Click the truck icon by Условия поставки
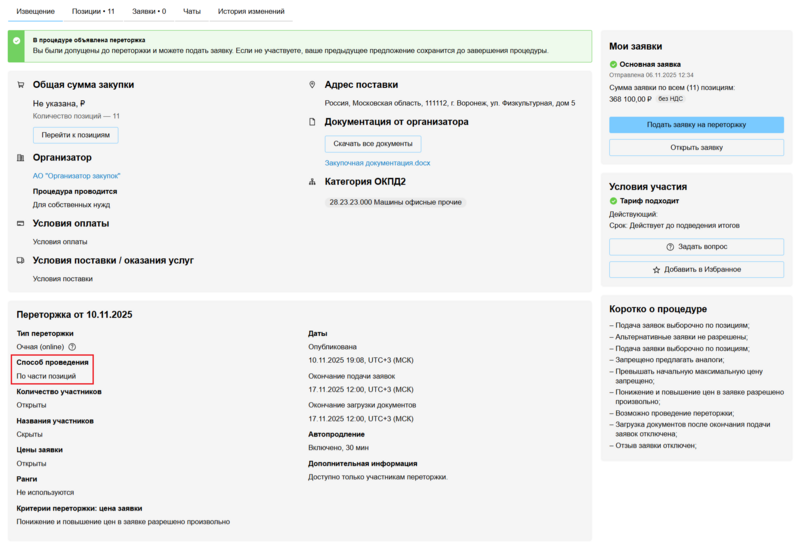800x549 pixels. pos(21,260)
